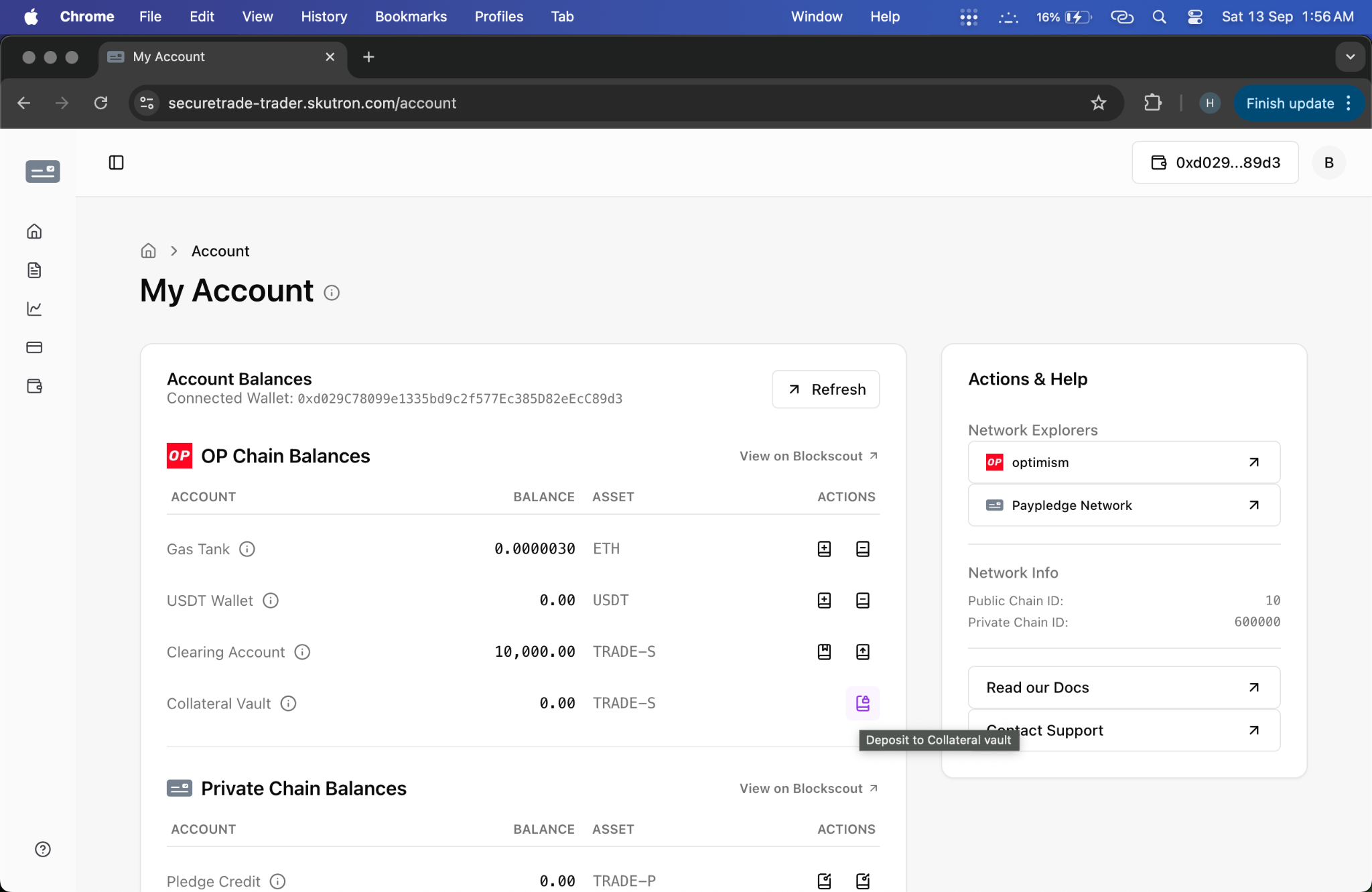Click the Gas Tank withdraw (minus) icon
Image resolution: width=1372 pixels, height=892 pixels.
click(x=863, y=549)
